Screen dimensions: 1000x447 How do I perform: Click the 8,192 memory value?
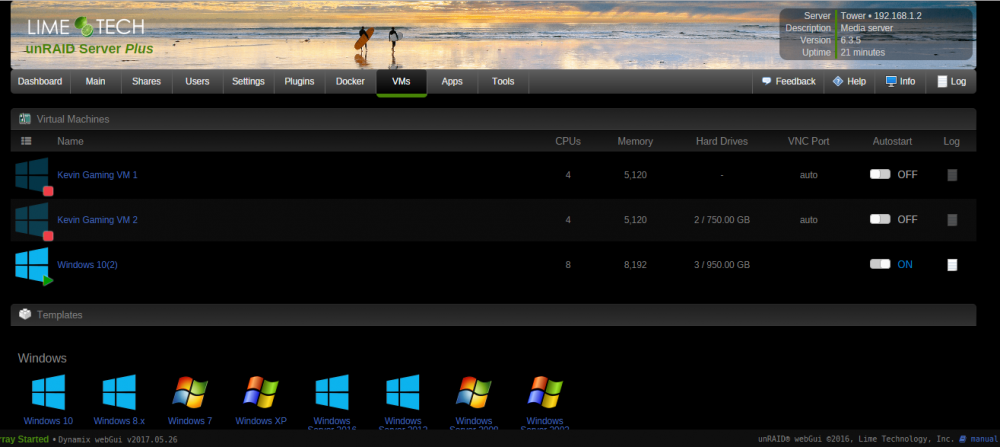pos(635,265)
